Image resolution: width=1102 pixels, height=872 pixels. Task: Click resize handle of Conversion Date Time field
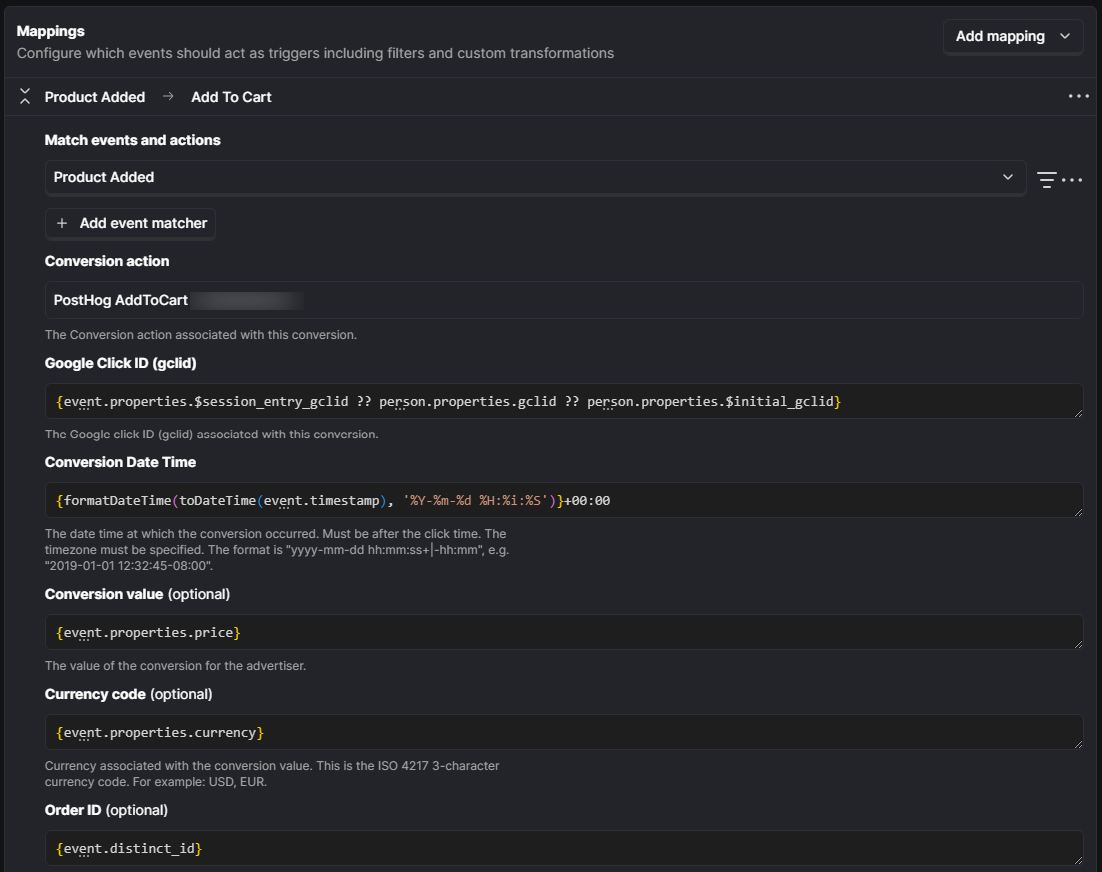click(1077, 511)
